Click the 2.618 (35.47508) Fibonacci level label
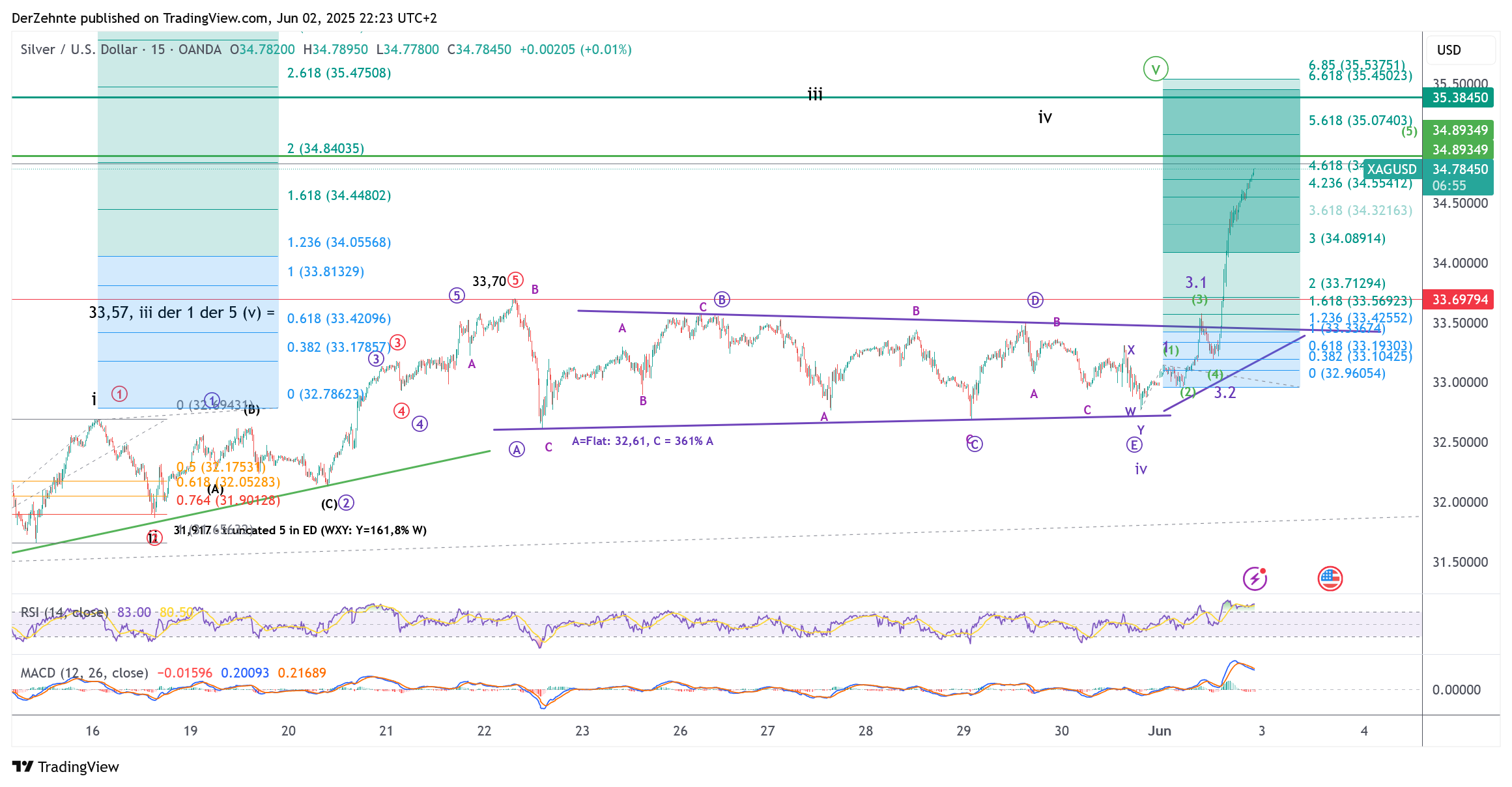Viewport: 1512px width, 787px height. 339,73
